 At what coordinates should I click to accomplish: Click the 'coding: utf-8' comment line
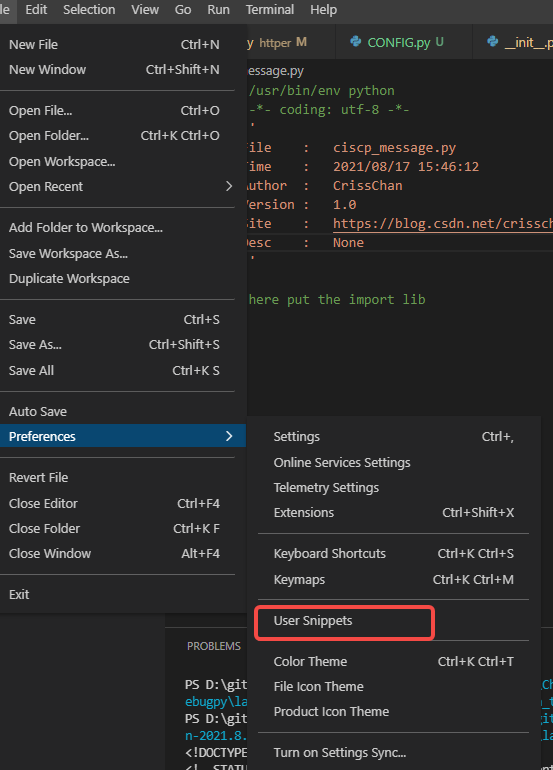point(329,110)
